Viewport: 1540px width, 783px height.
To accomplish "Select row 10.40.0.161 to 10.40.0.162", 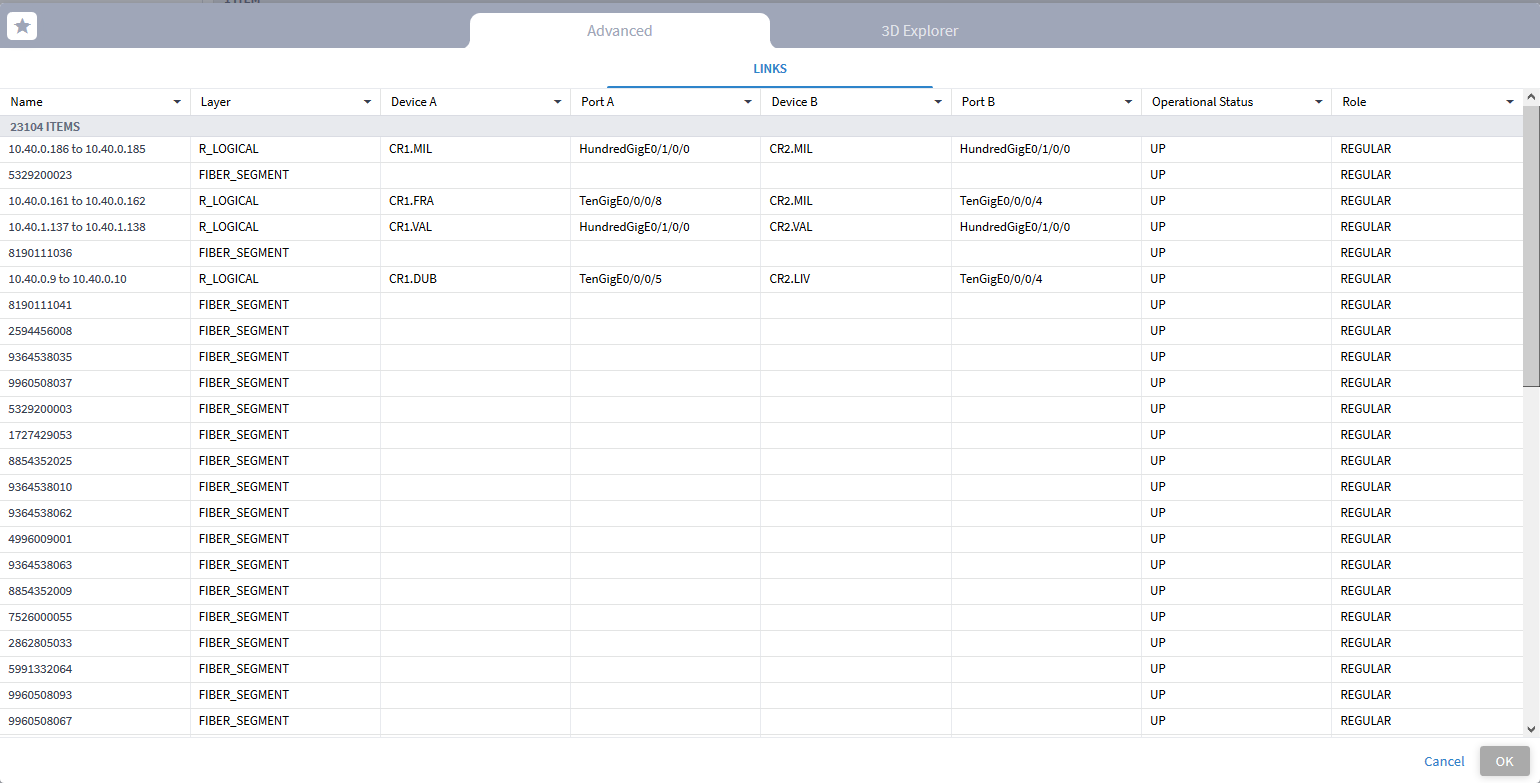I will tap(761, 201).
